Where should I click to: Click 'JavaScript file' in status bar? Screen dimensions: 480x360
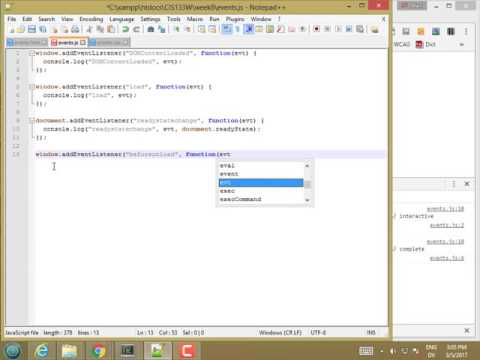[22, 333]
